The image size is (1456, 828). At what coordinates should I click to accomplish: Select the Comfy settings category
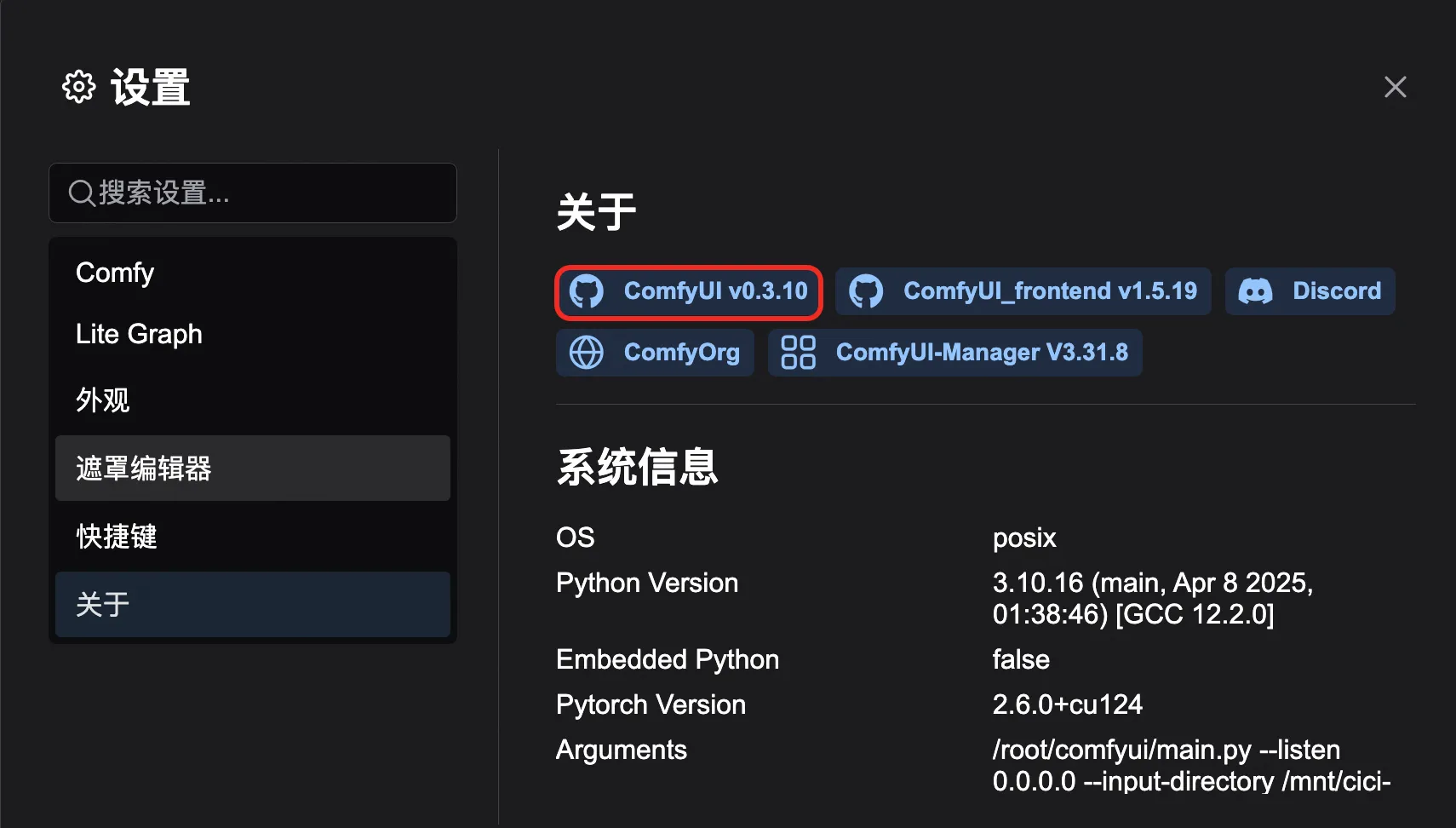pyautogui.click(x=253, y=273)
